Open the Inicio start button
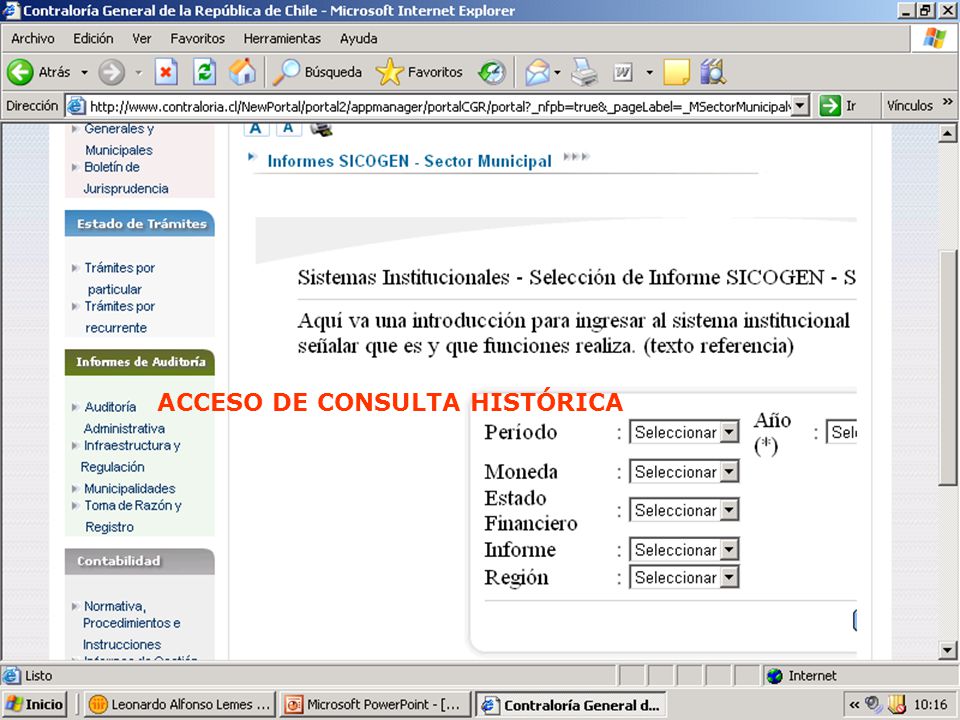The image size is (960, 720). (35, 705)
